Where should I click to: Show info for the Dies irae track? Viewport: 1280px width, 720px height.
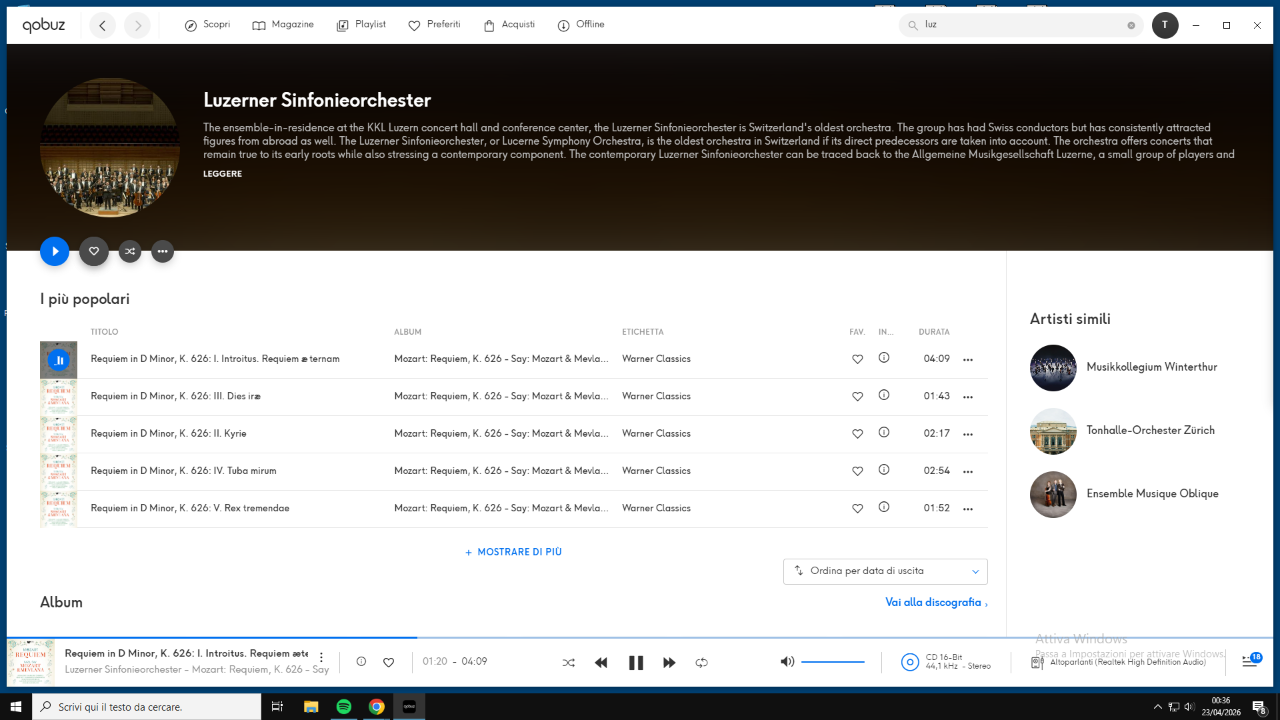(x=883, y=396)
